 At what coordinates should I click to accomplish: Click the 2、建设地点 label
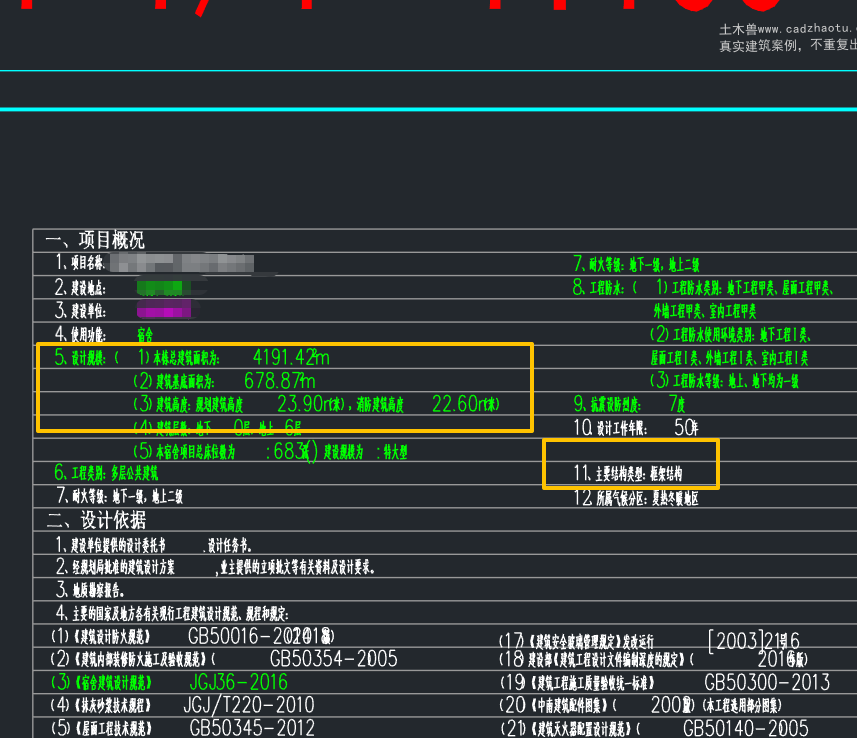tap(80, 288)
